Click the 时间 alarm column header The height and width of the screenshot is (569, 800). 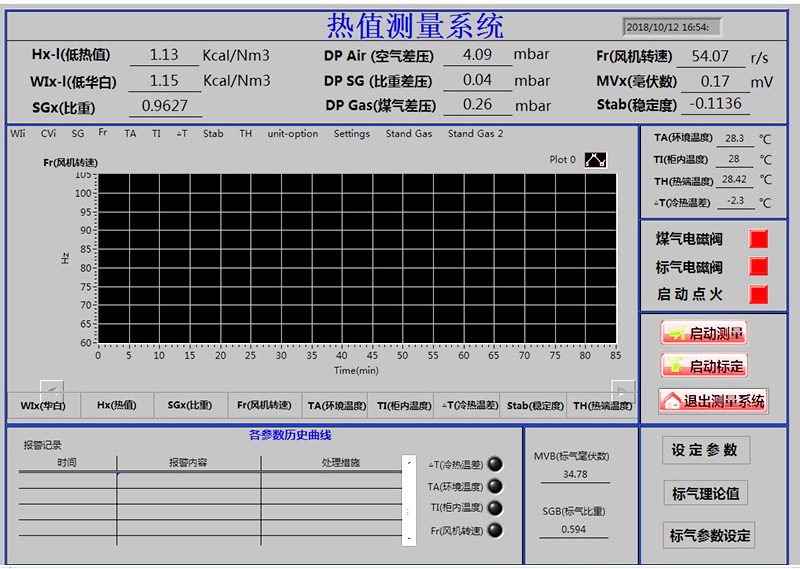pyautogui.click(x=67, y=462)
